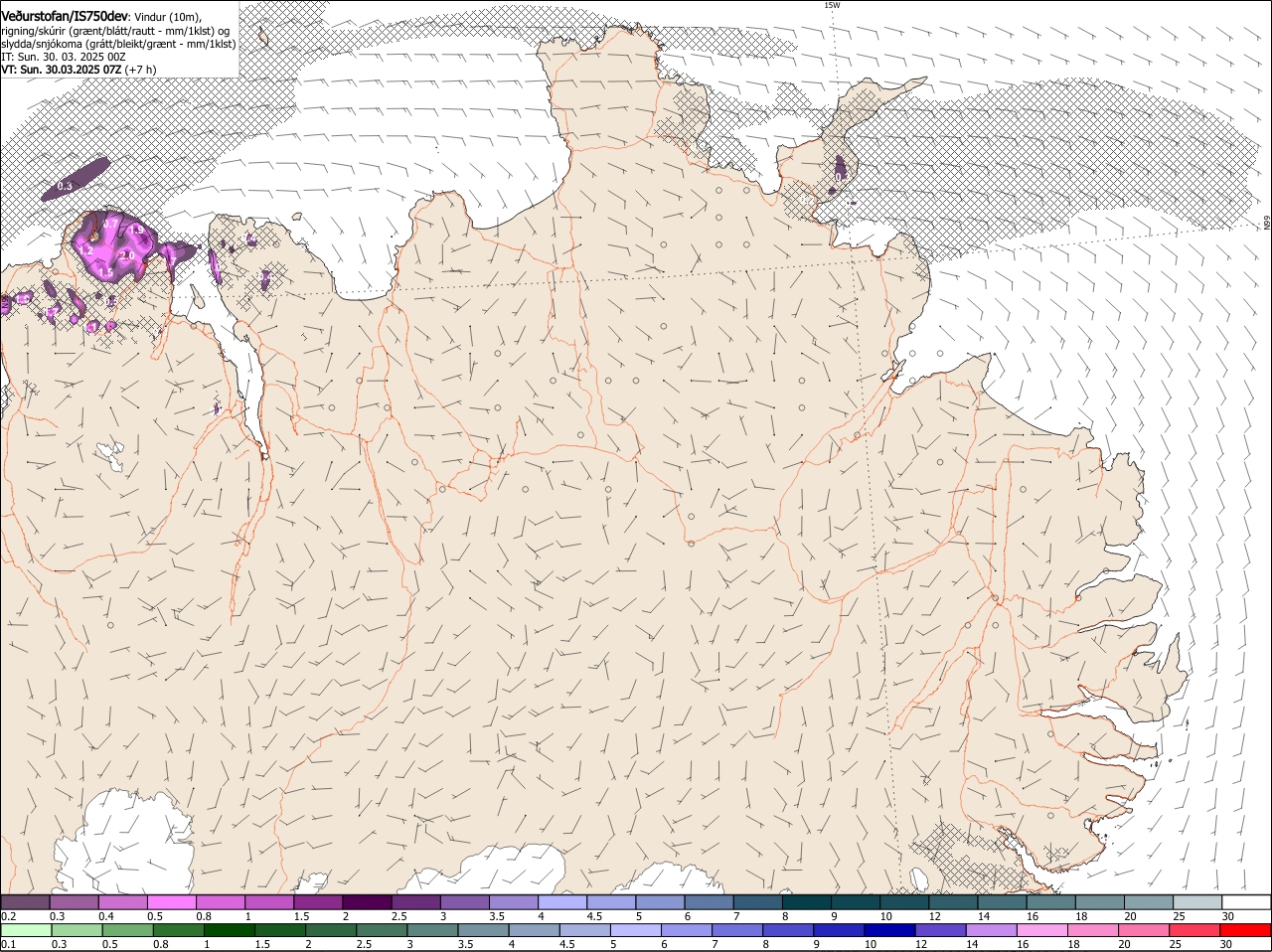1272x952 pixels.
Task: Pick the dark teal upper swatch at 8
Action: tap(807, 902)
